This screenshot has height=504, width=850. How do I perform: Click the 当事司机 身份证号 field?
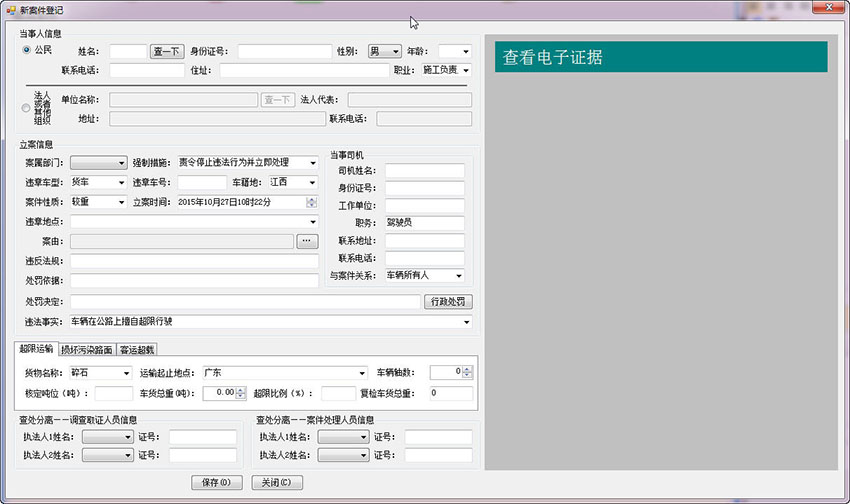(424, 188)
